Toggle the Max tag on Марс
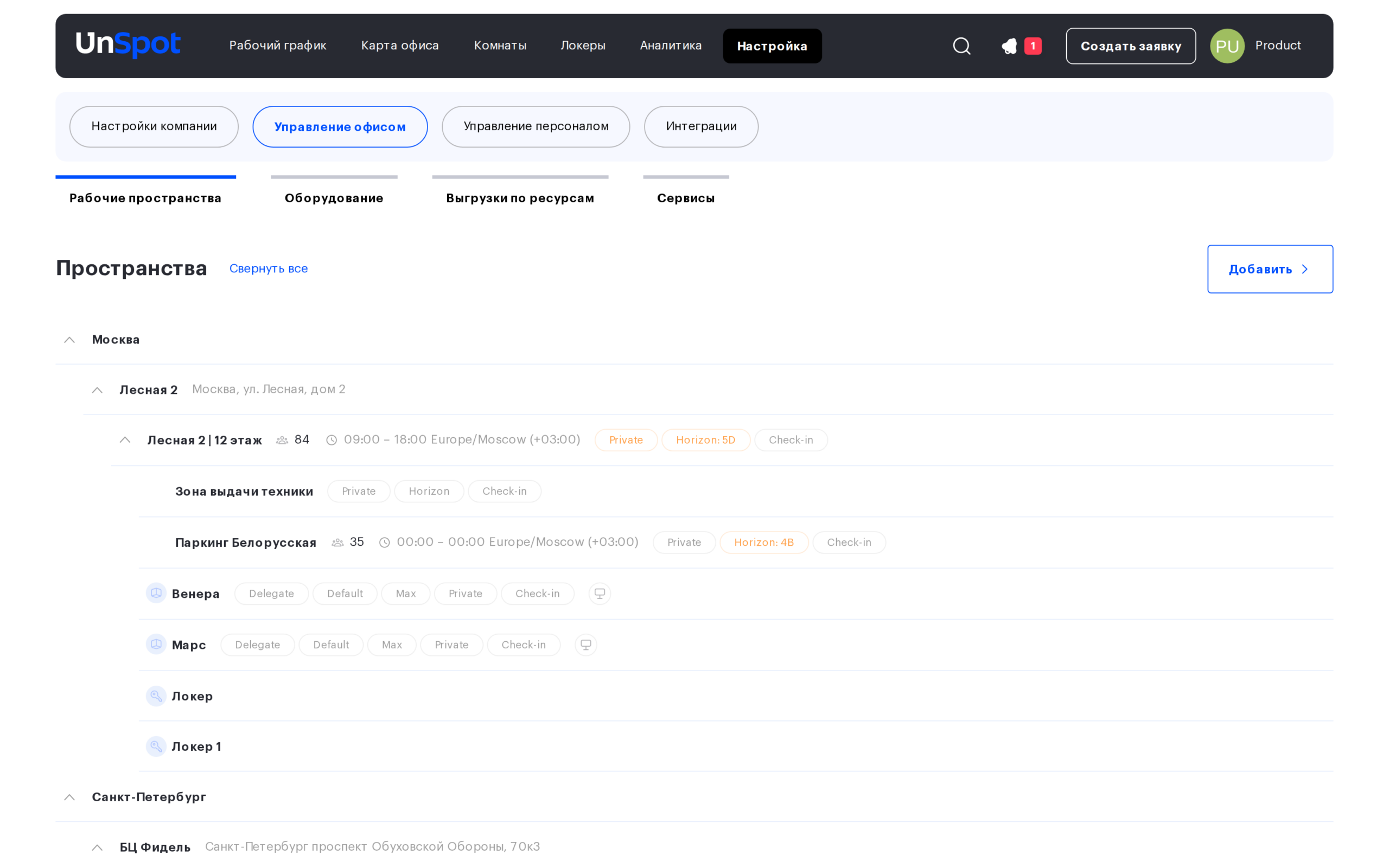This screenshot has height=868, width=1389. (x=391, y=644)
